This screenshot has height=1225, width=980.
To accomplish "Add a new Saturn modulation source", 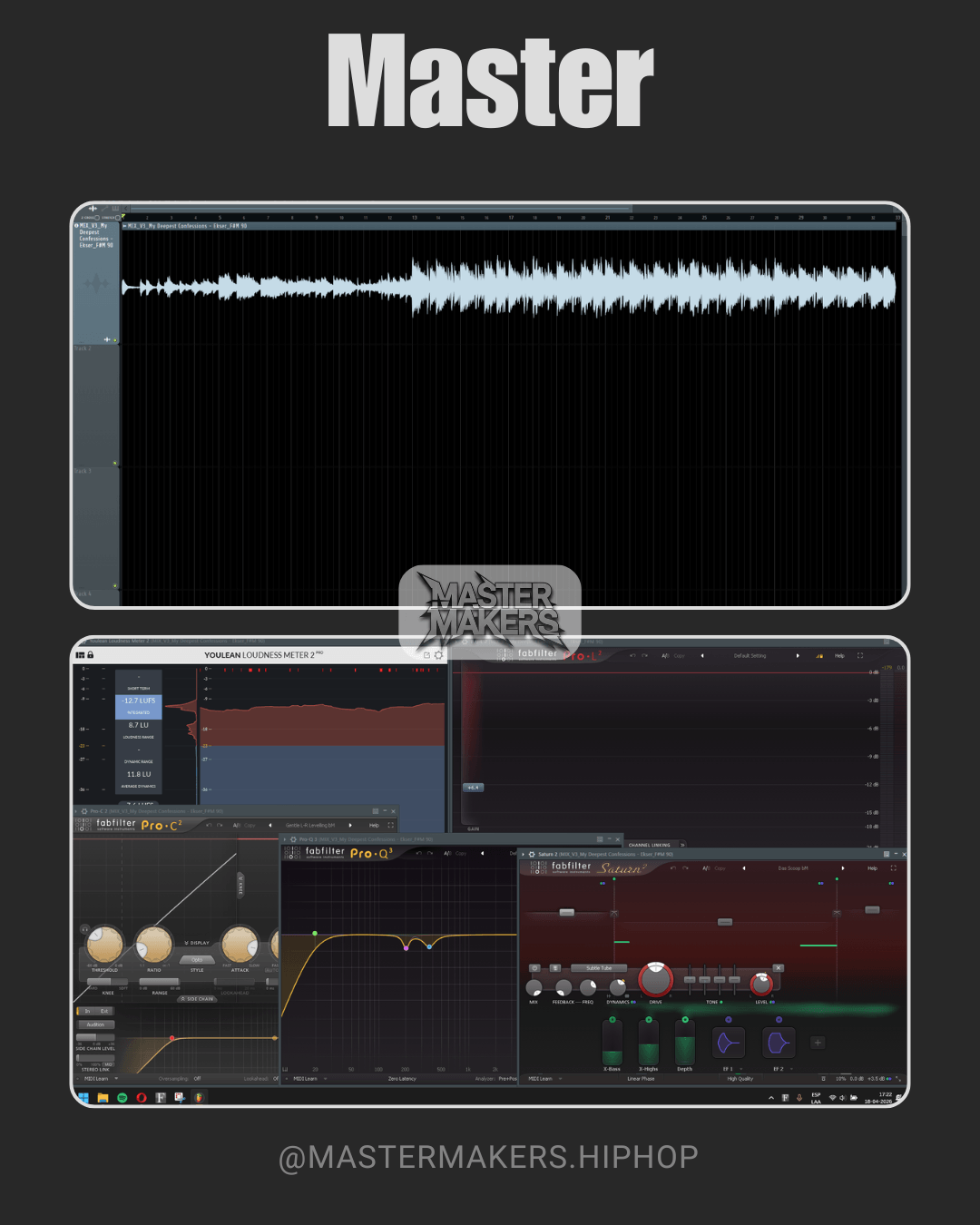I will coord(818,1043).
